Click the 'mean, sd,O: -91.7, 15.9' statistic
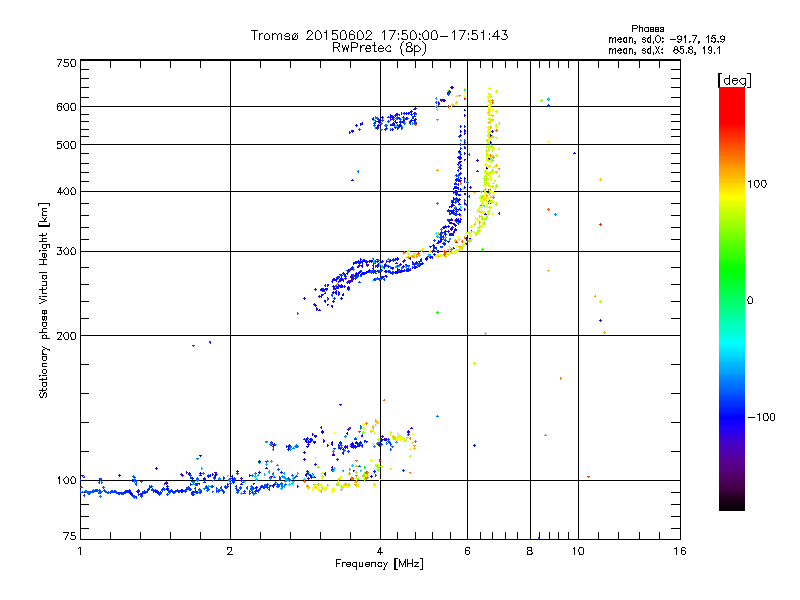The height and width of the screenshot is (600, 800). pos(667,39)
